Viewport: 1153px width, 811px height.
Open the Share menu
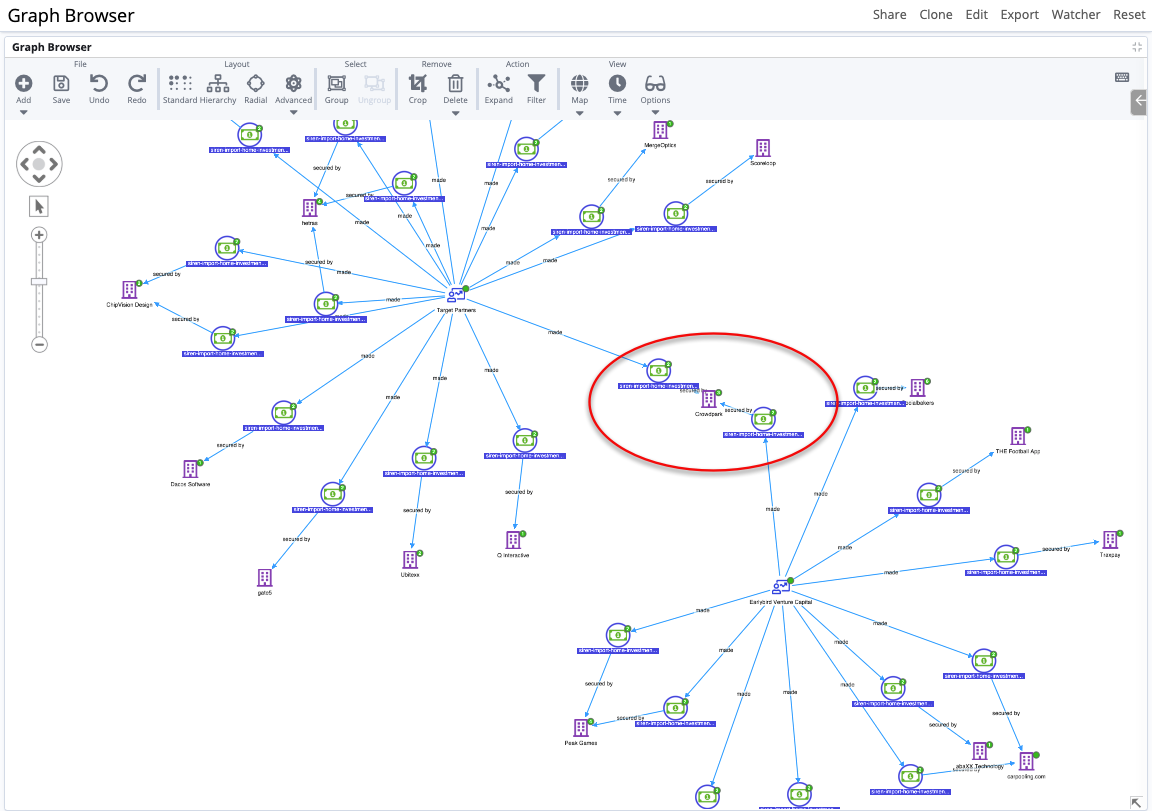point(889,14)
